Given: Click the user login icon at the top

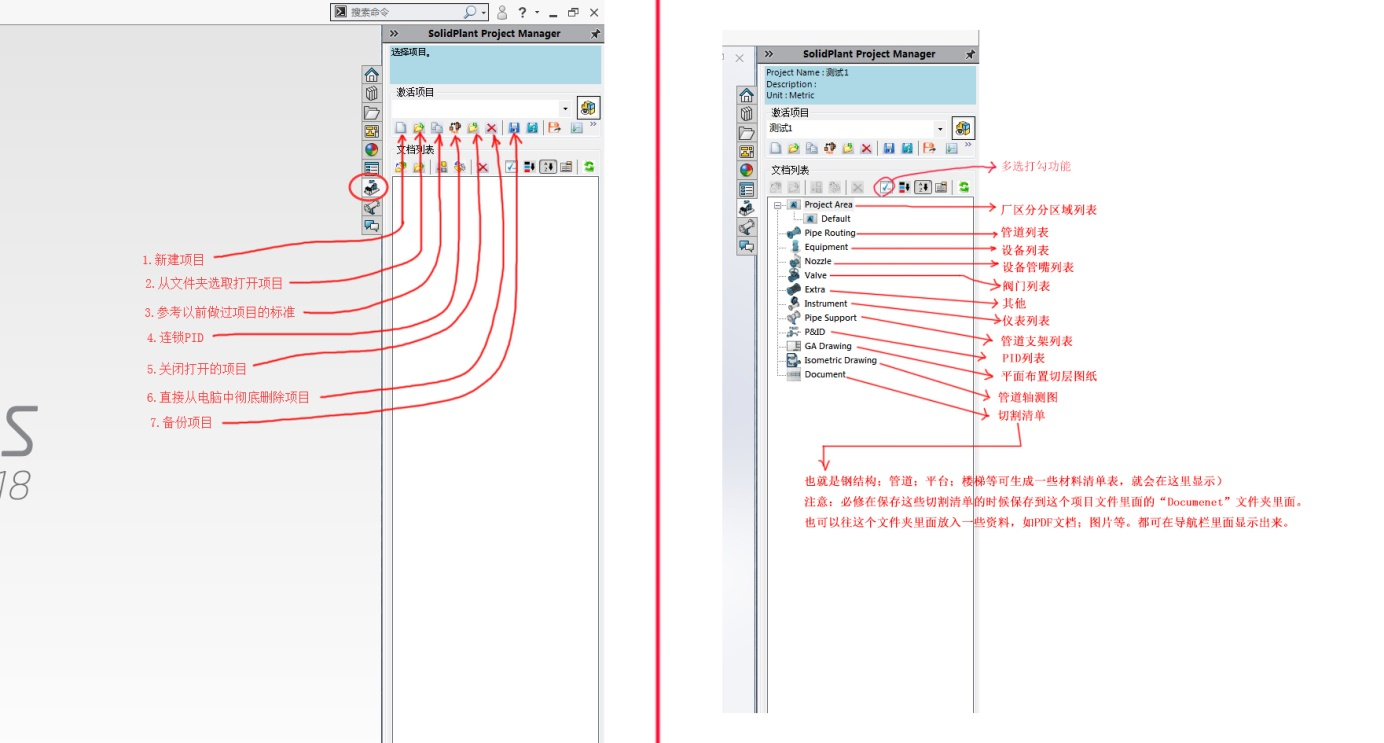Looking at the screenshot, I should point(502,12).
